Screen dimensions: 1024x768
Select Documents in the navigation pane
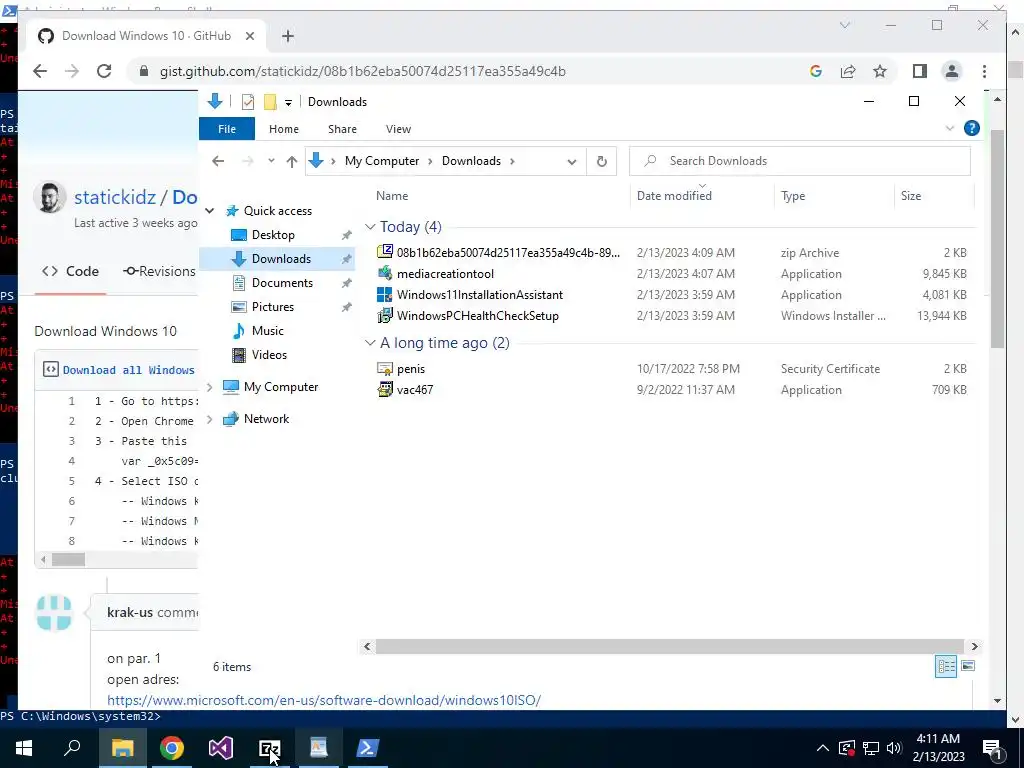tap(282, 283)
